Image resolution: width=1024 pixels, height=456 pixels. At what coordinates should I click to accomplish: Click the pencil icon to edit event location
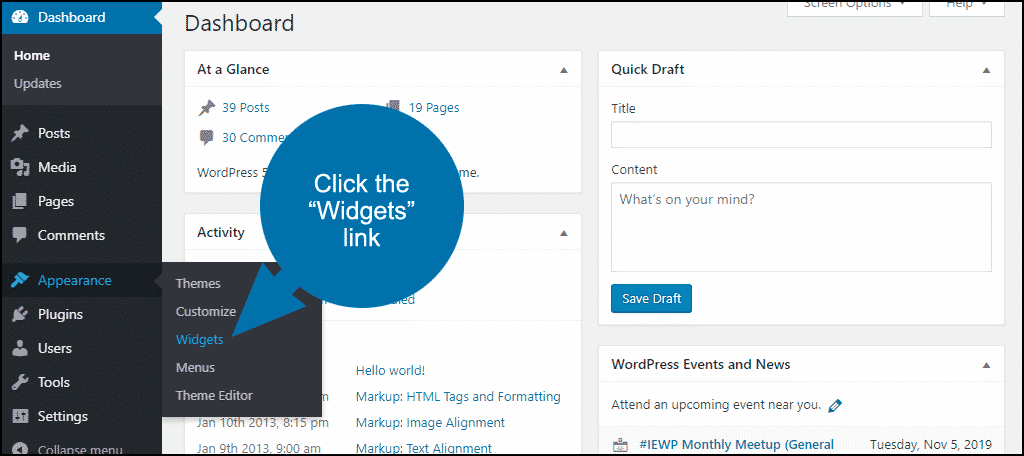(x=834, y=406)
